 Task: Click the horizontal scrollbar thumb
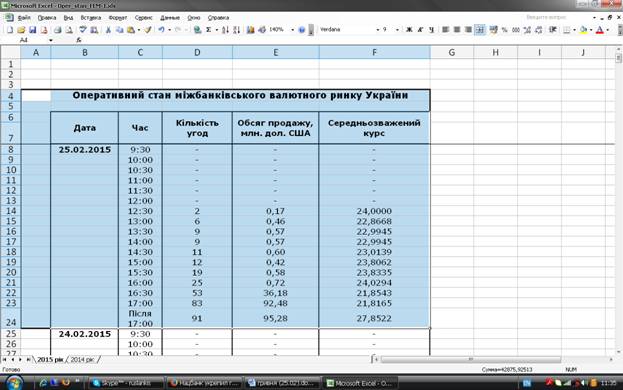[x=470, y=359]
